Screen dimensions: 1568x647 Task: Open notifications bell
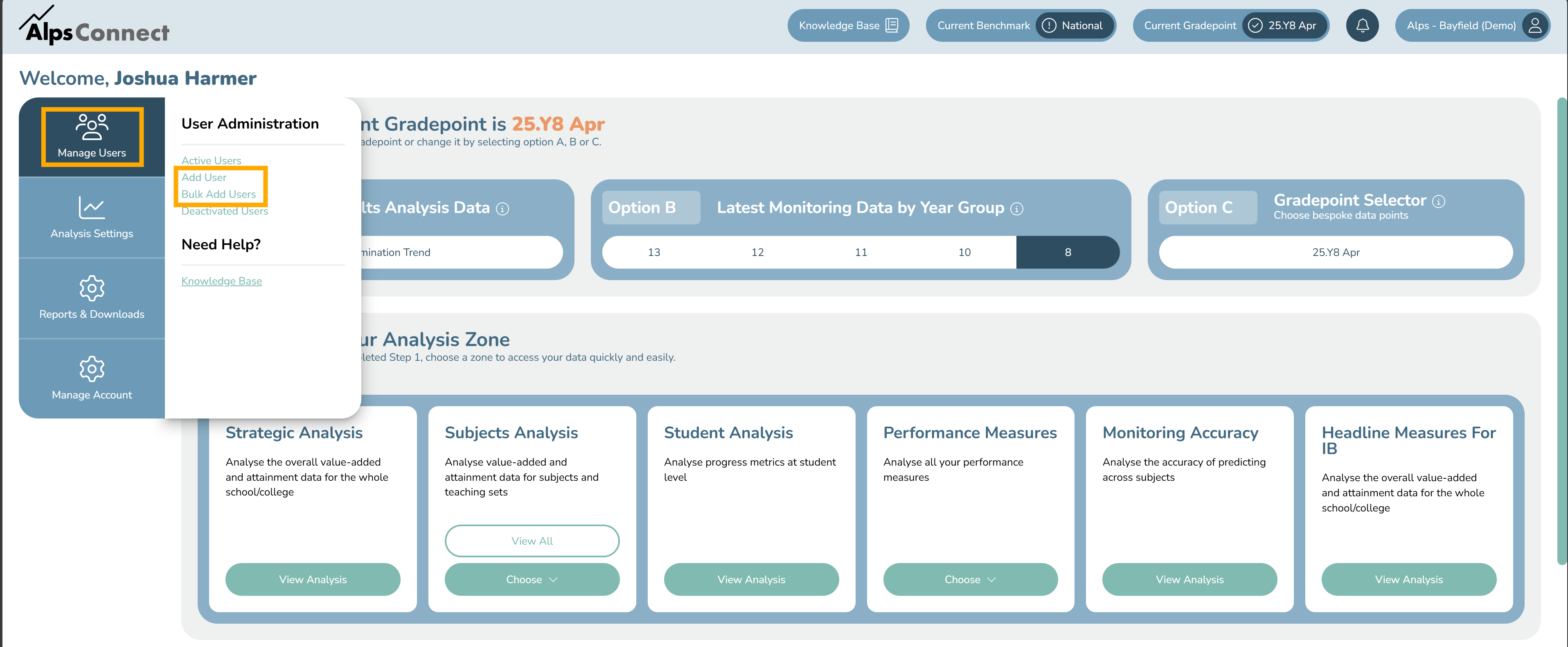pos(1362,25)
